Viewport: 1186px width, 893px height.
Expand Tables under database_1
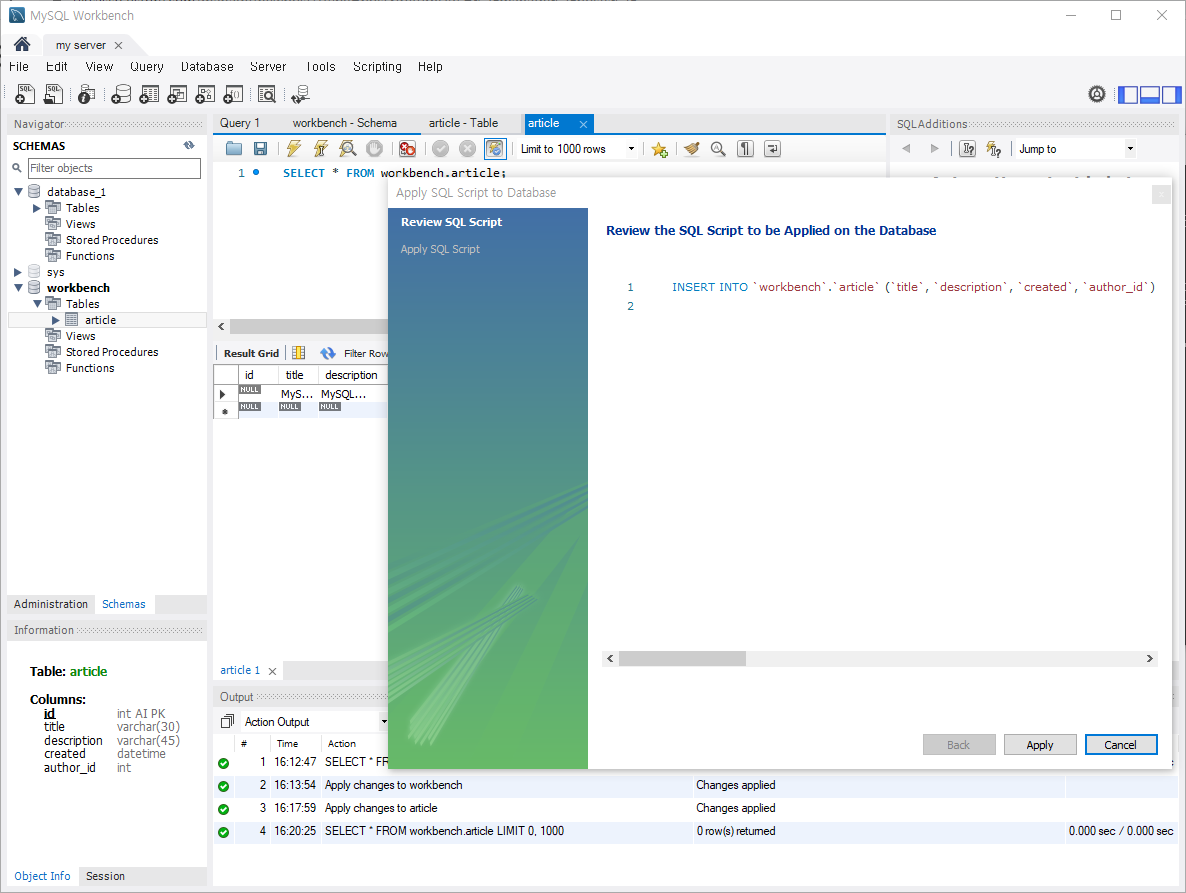click(x=36, y=208)
